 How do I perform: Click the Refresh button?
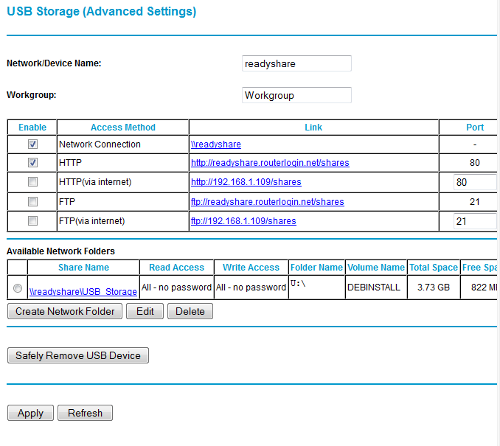(x=85, y=413)
